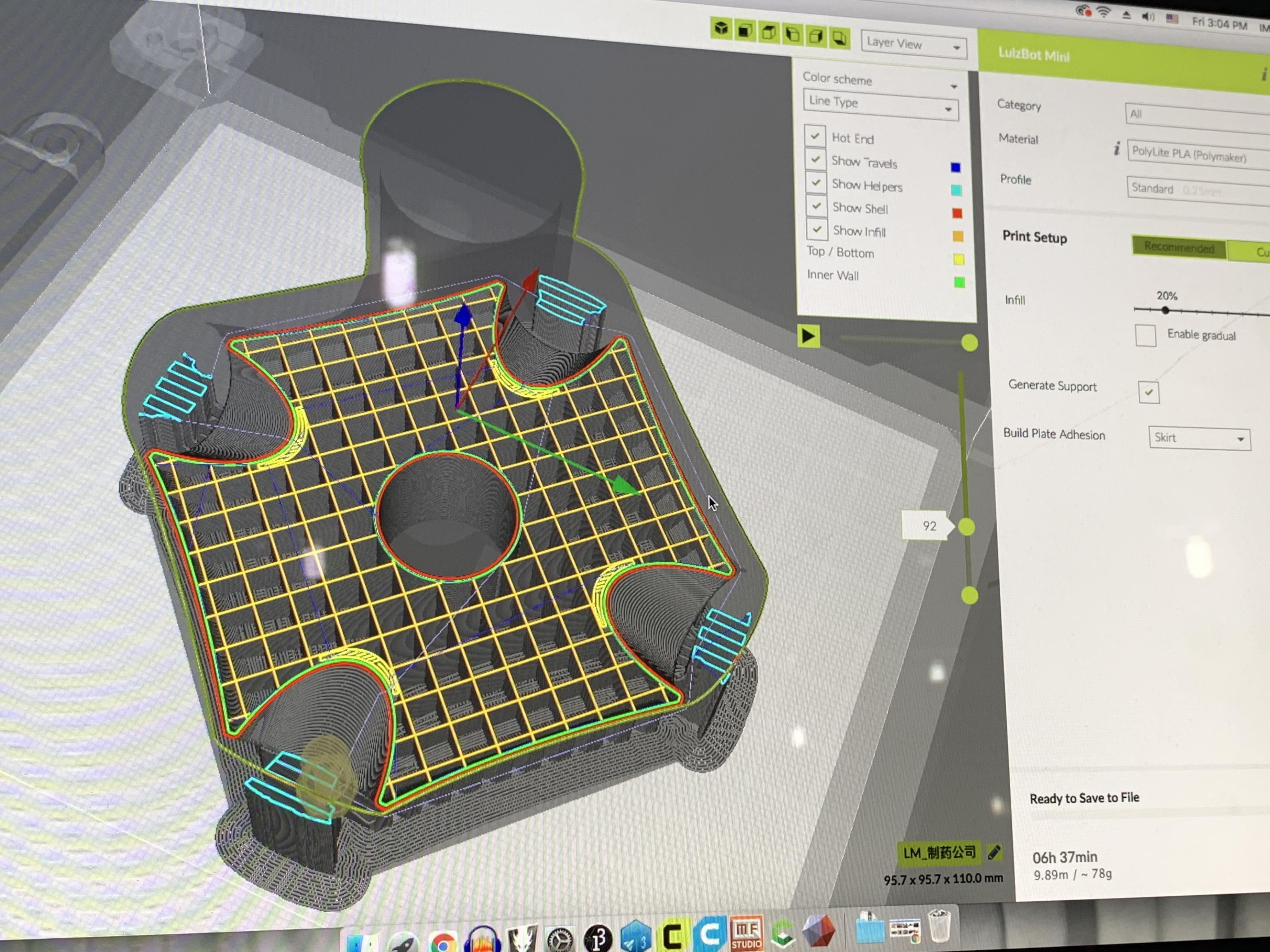Click the layer number field showing 92
This screenshot has height=952, width=1270.
[927, 526]
